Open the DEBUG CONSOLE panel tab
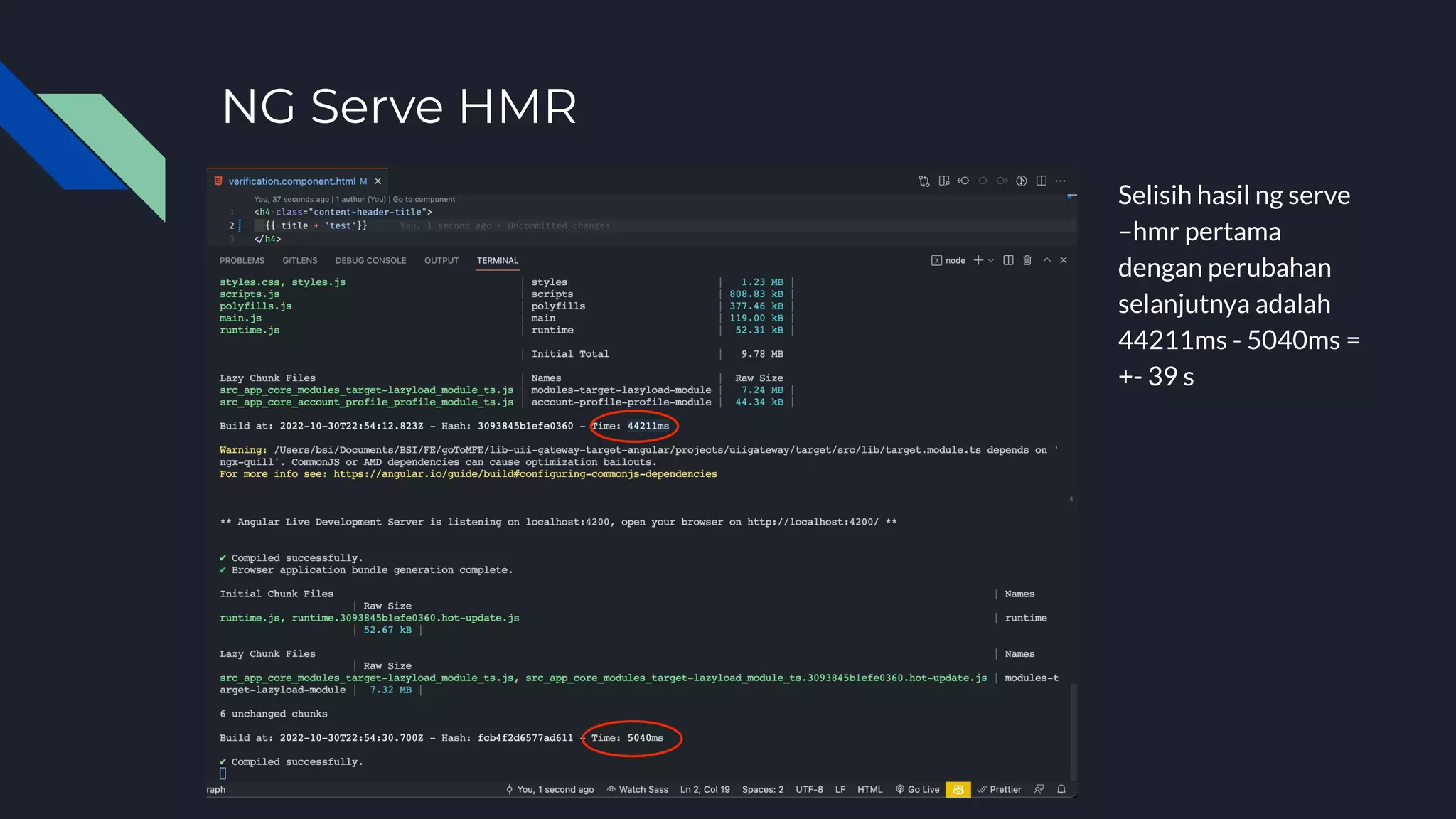The width and height of the screenshot is (1456, 819). pos(370,261)
